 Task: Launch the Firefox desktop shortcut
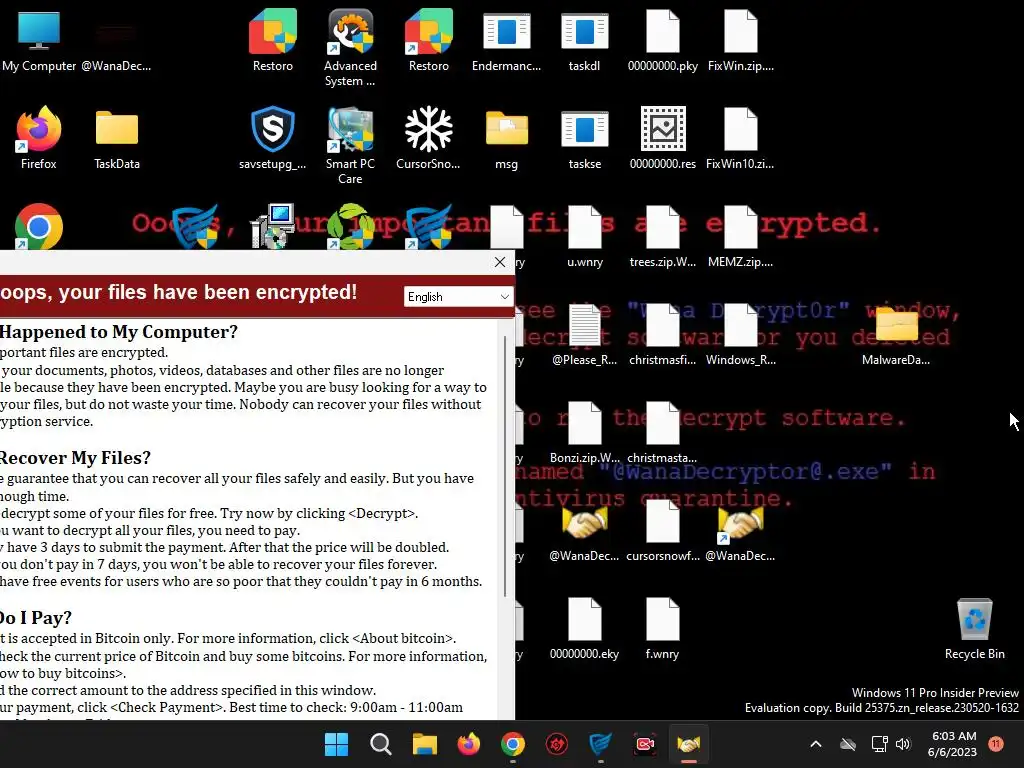pyautogui.click(x=39, y=138)
